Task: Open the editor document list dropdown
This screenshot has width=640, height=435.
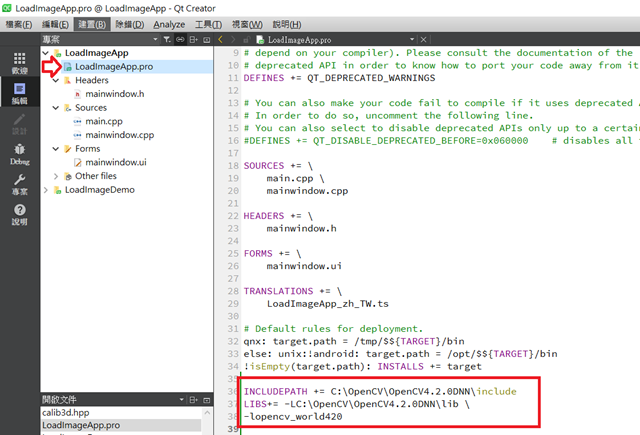Action: pos(412,39)
